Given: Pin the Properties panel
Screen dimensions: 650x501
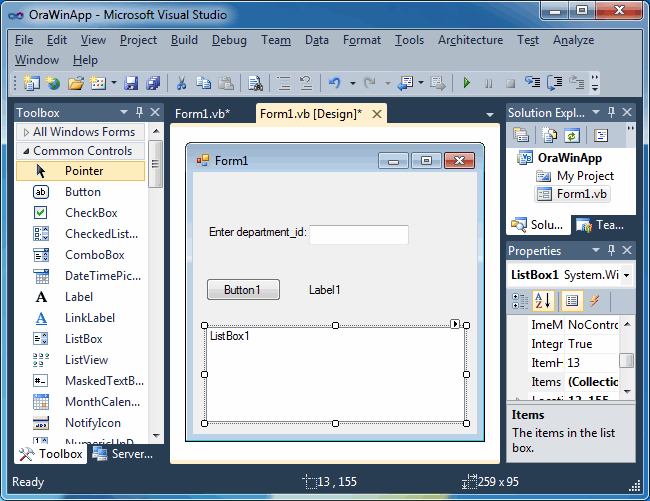Looking at the screenshot, I should [x=611, y=250].
